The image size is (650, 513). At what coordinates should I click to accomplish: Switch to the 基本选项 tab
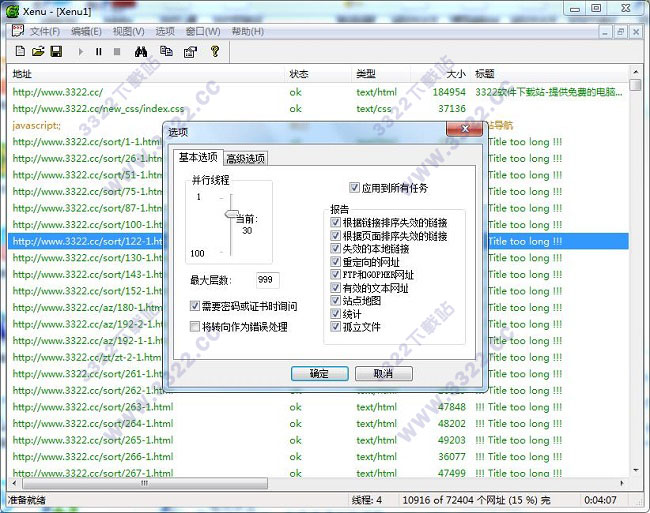pyautogui.click(x=198, y=157)
